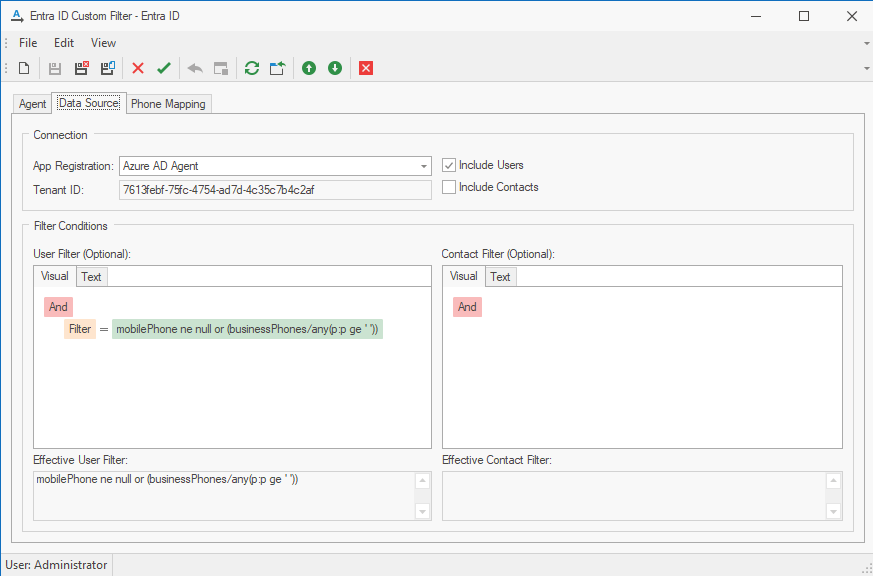Open the Edit menu
This screenshot has width=873, height=576.
(64, 43)
